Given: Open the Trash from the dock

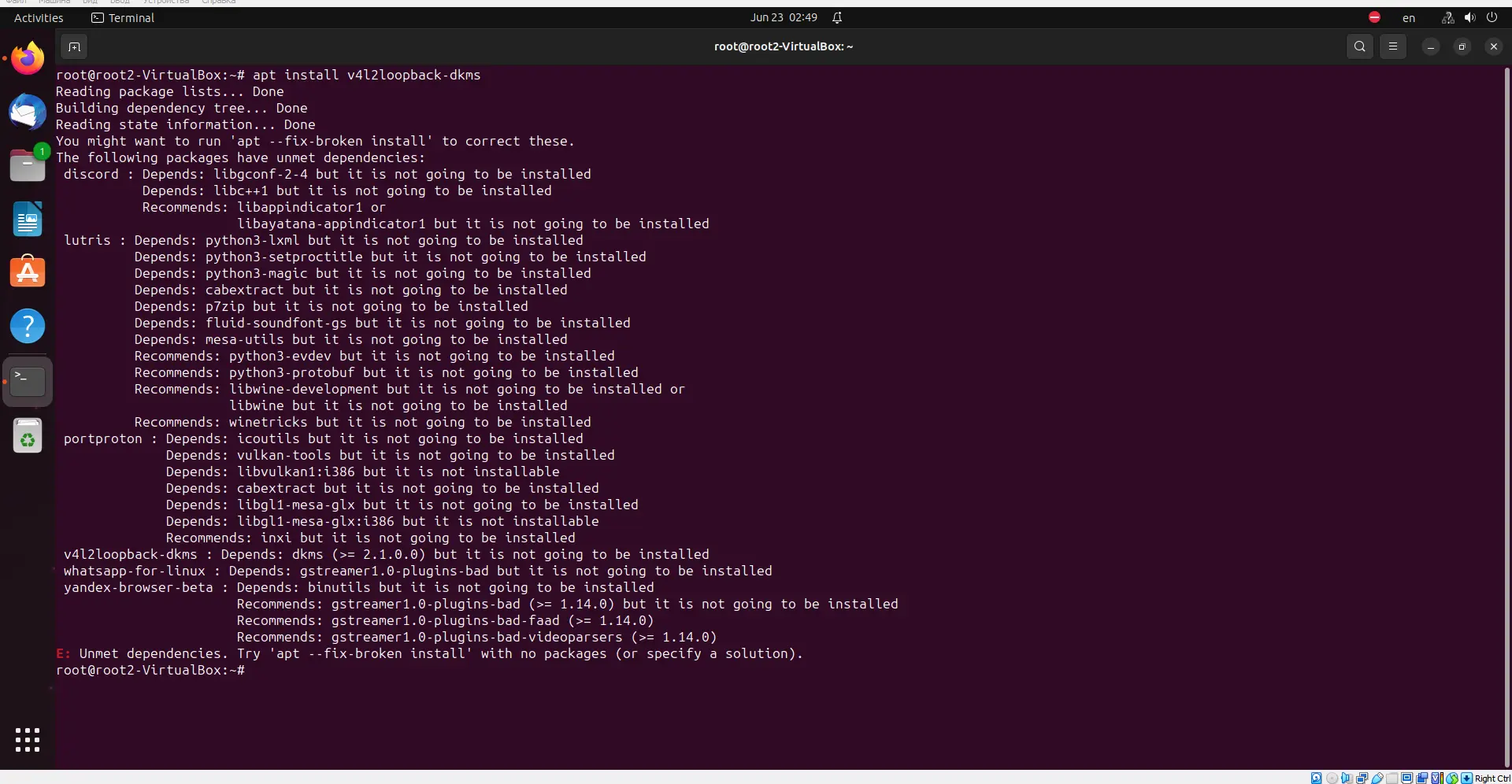Looking at the screenshot, I should pyautogui.click(x=28, y=435).
